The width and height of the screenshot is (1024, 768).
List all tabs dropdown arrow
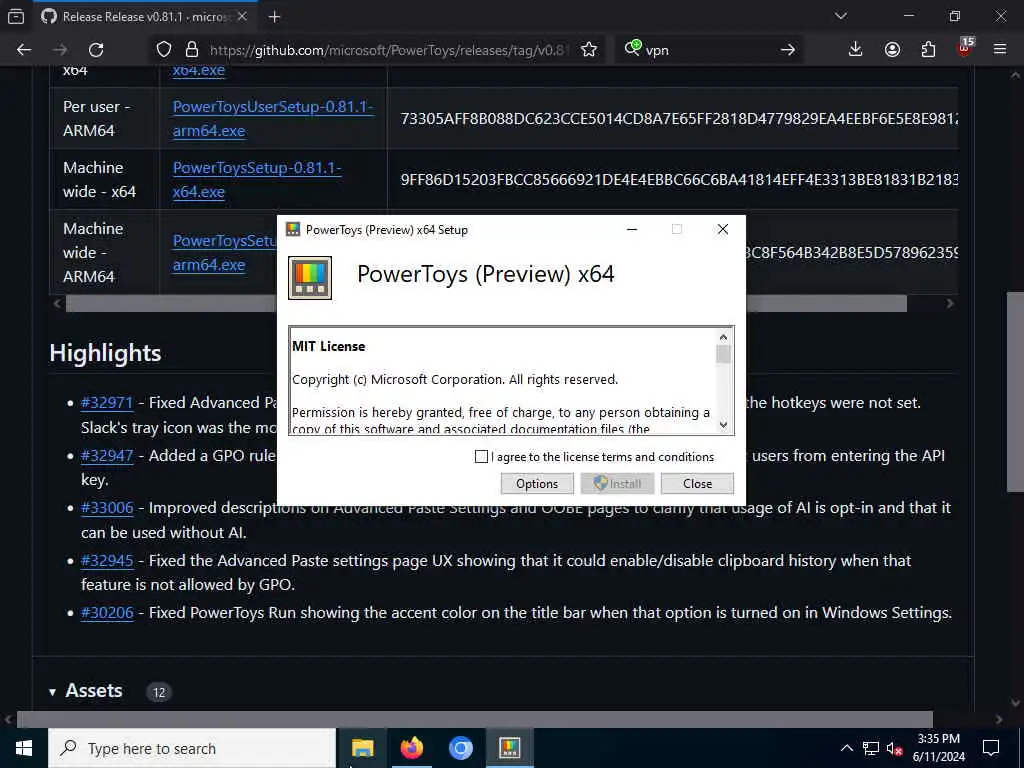tap(841, 16)
